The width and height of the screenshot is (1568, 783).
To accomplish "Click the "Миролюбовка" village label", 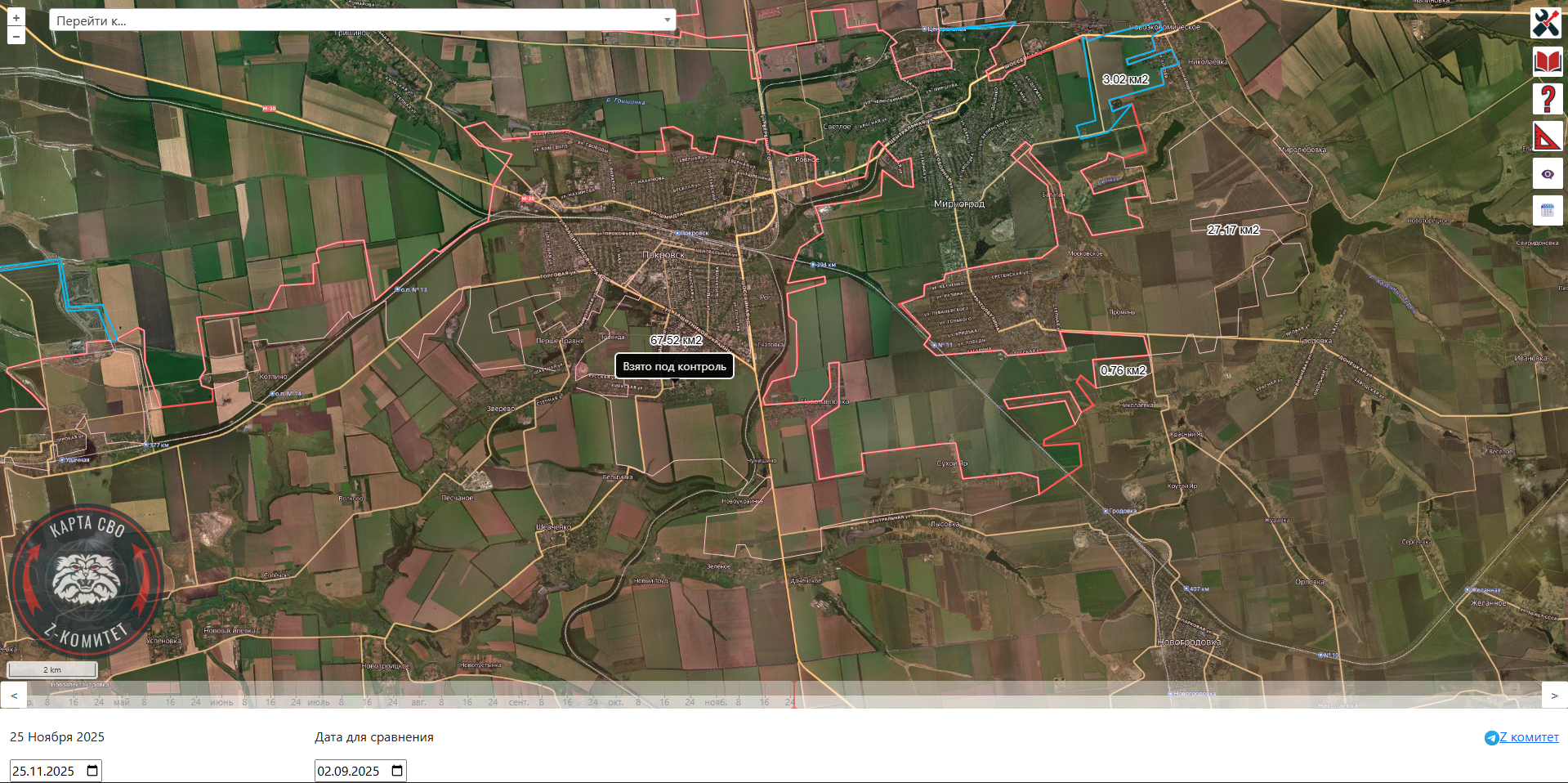I will [x=1304, y=150].
